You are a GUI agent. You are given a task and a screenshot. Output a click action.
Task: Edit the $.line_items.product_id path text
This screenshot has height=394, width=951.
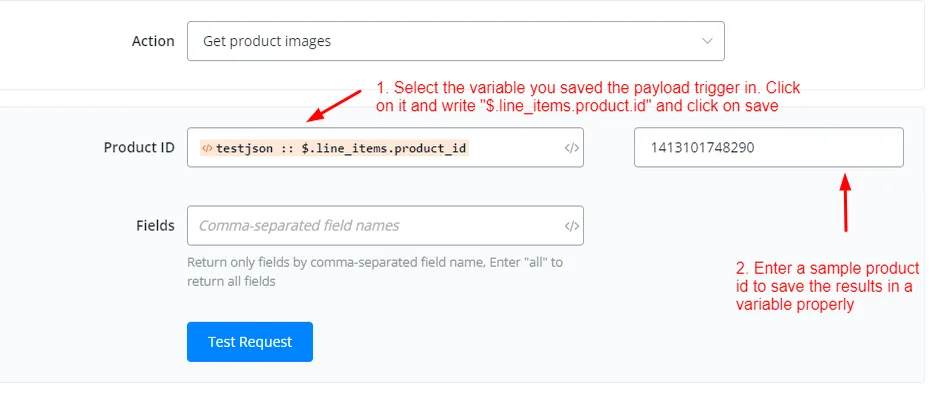384,147
